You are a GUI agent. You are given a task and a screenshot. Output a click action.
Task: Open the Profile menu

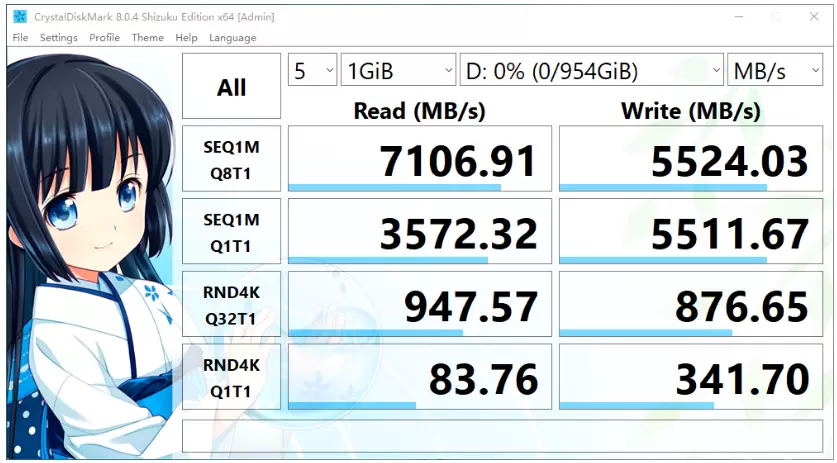tap(104, 38)
